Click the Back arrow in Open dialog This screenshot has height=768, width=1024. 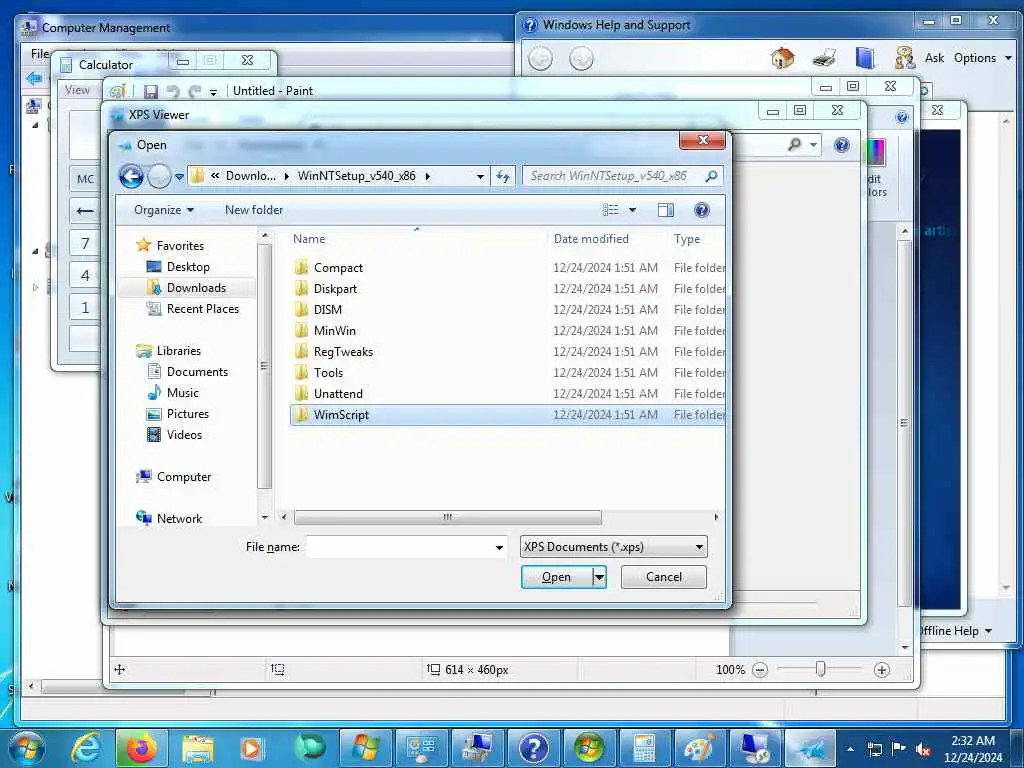click(x=131, y=176)
